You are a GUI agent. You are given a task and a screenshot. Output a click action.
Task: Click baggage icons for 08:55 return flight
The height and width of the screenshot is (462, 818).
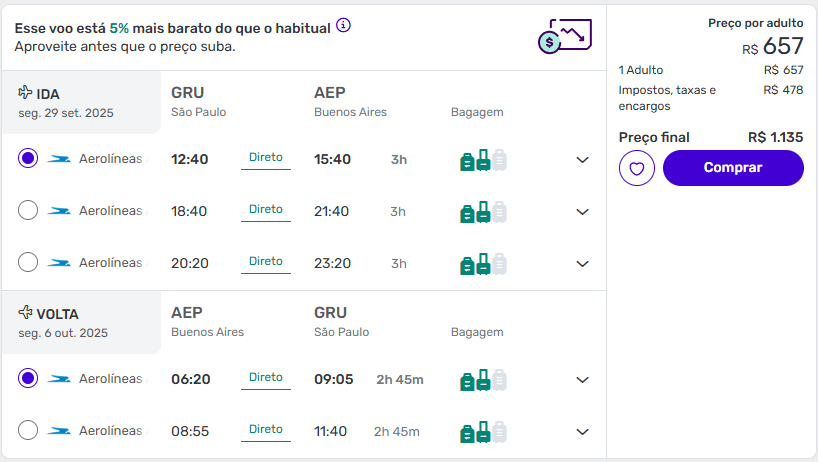pyautogui.click(x=483, y=432)
